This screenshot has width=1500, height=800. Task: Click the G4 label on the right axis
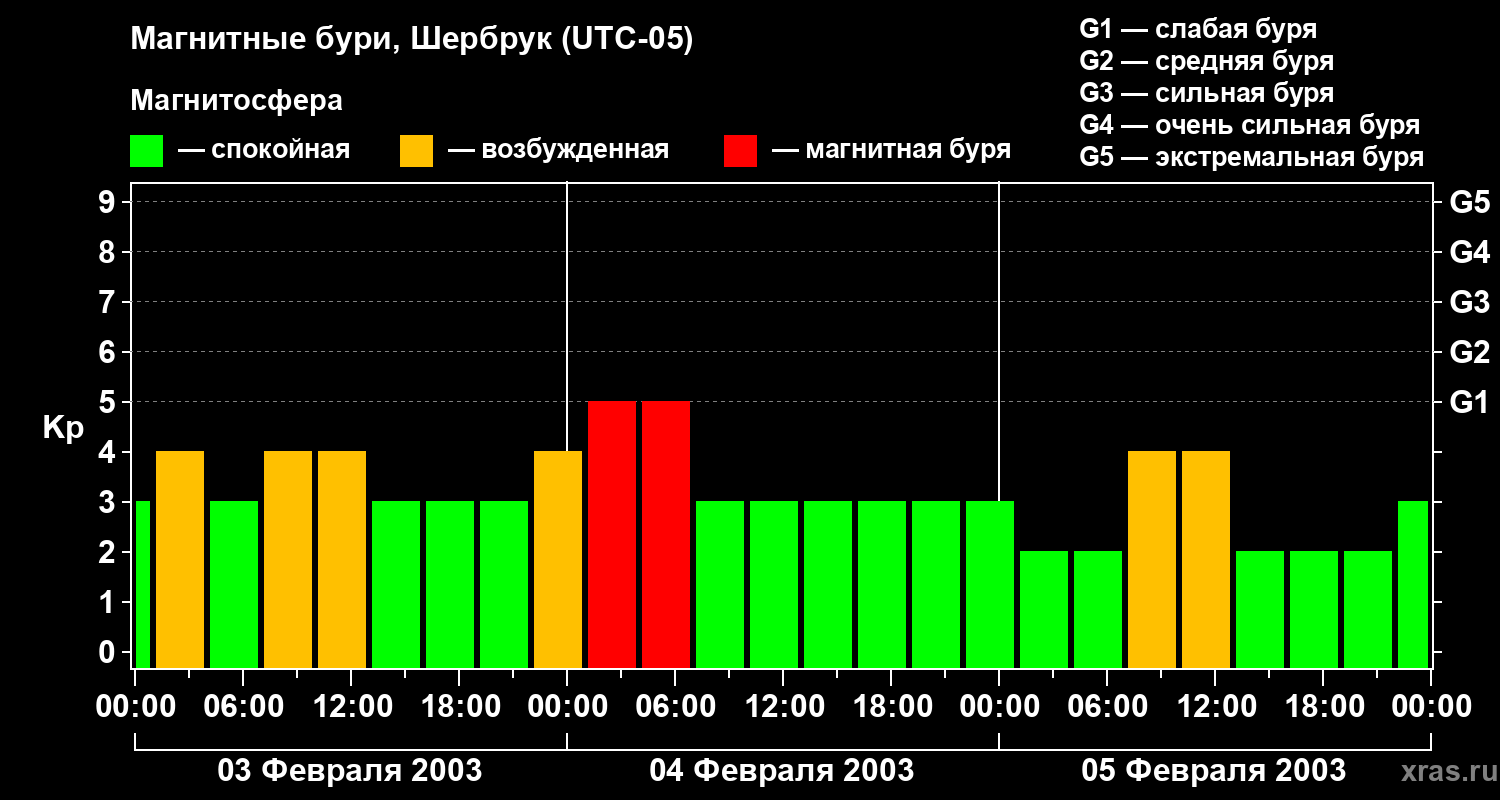click(1469, 252)
